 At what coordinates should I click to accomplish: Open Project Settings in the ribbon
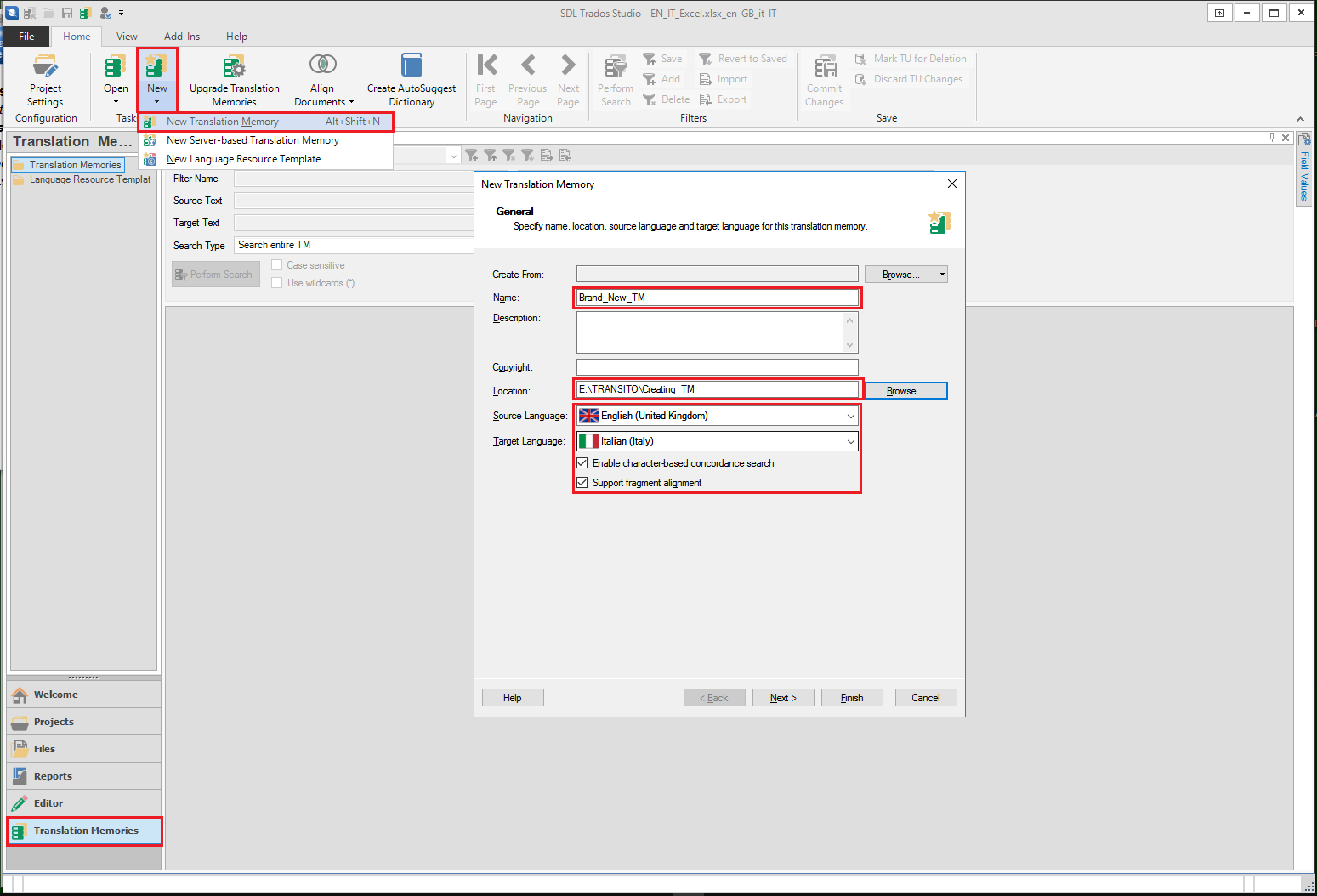tap(45, 80)
